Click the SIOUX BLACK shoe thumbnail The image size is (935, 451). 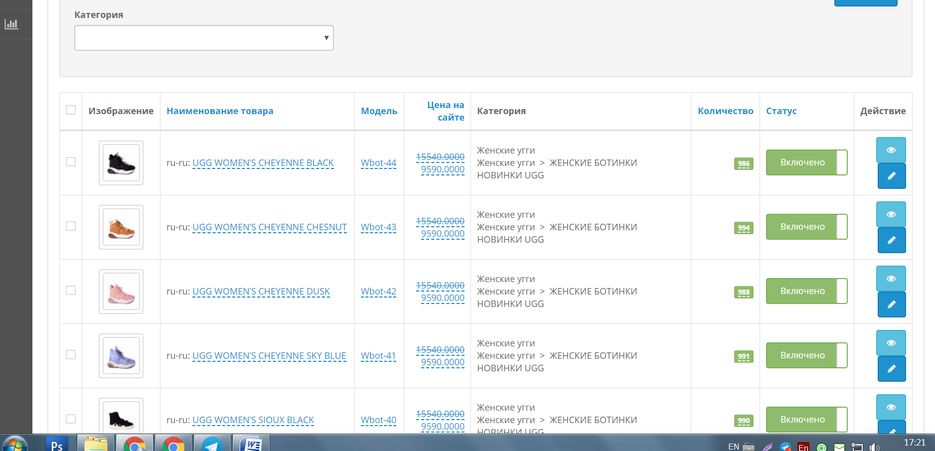point(121,416)
